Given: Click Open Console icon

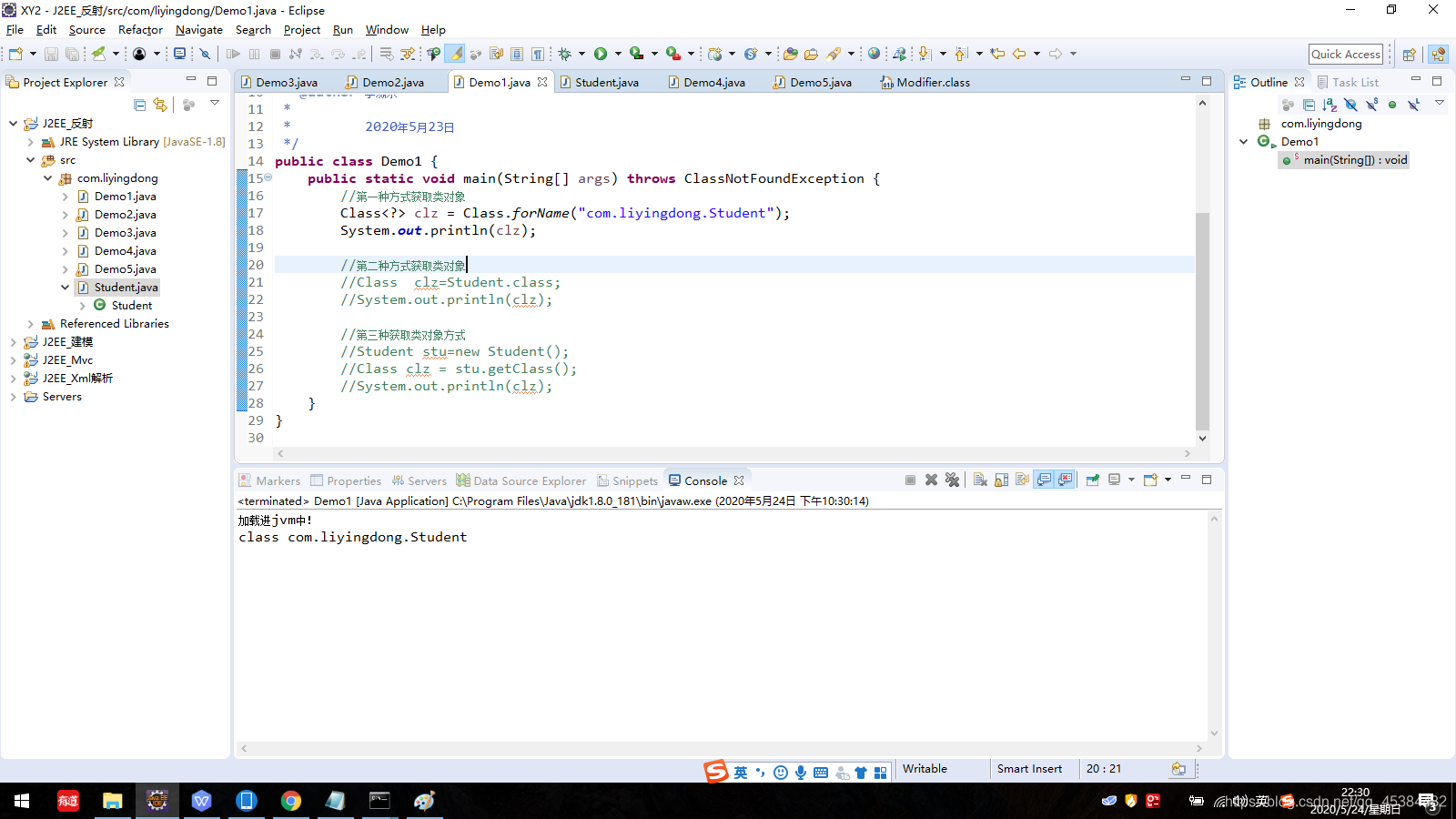Looking at the screenshot, I should click(x=1150, y=480).
